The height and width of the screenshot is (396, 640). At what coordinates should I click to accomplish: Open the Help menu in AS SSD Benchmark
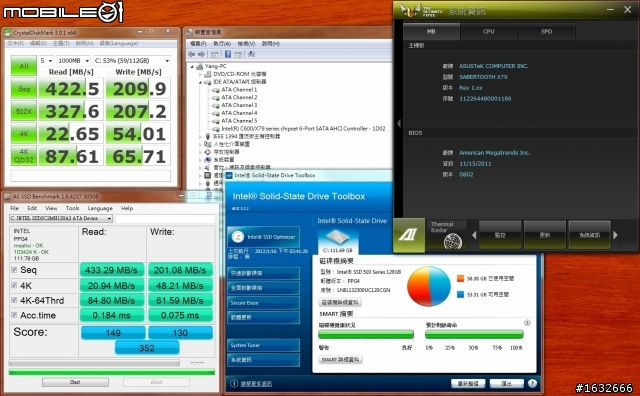click(127, 208)
